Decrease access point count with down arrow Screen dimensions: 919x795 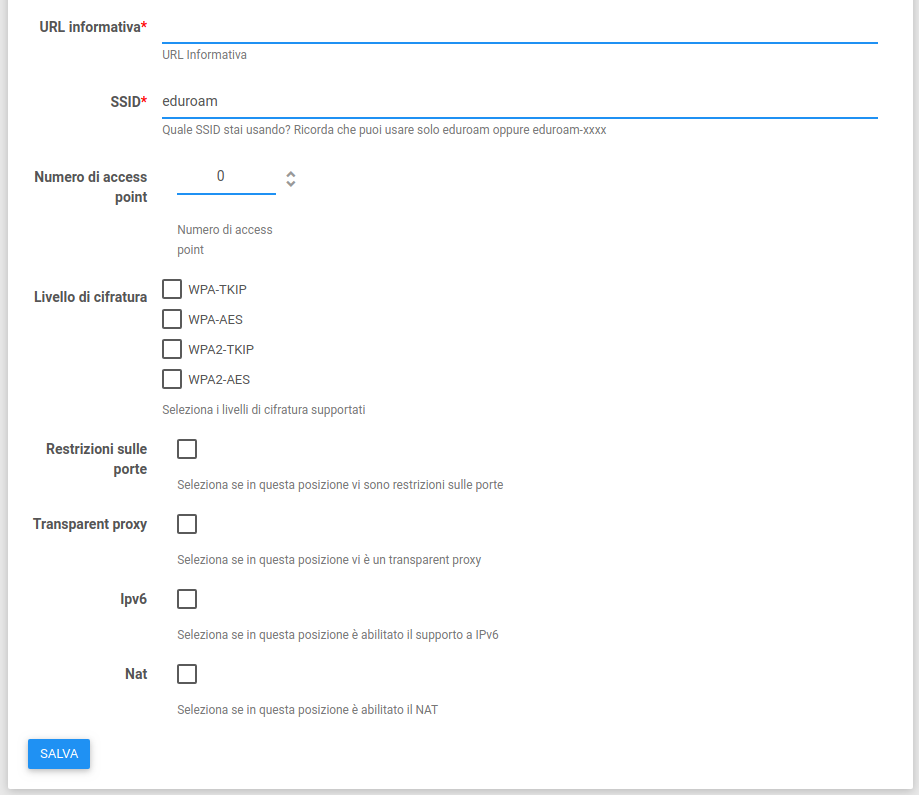point(291,184)
